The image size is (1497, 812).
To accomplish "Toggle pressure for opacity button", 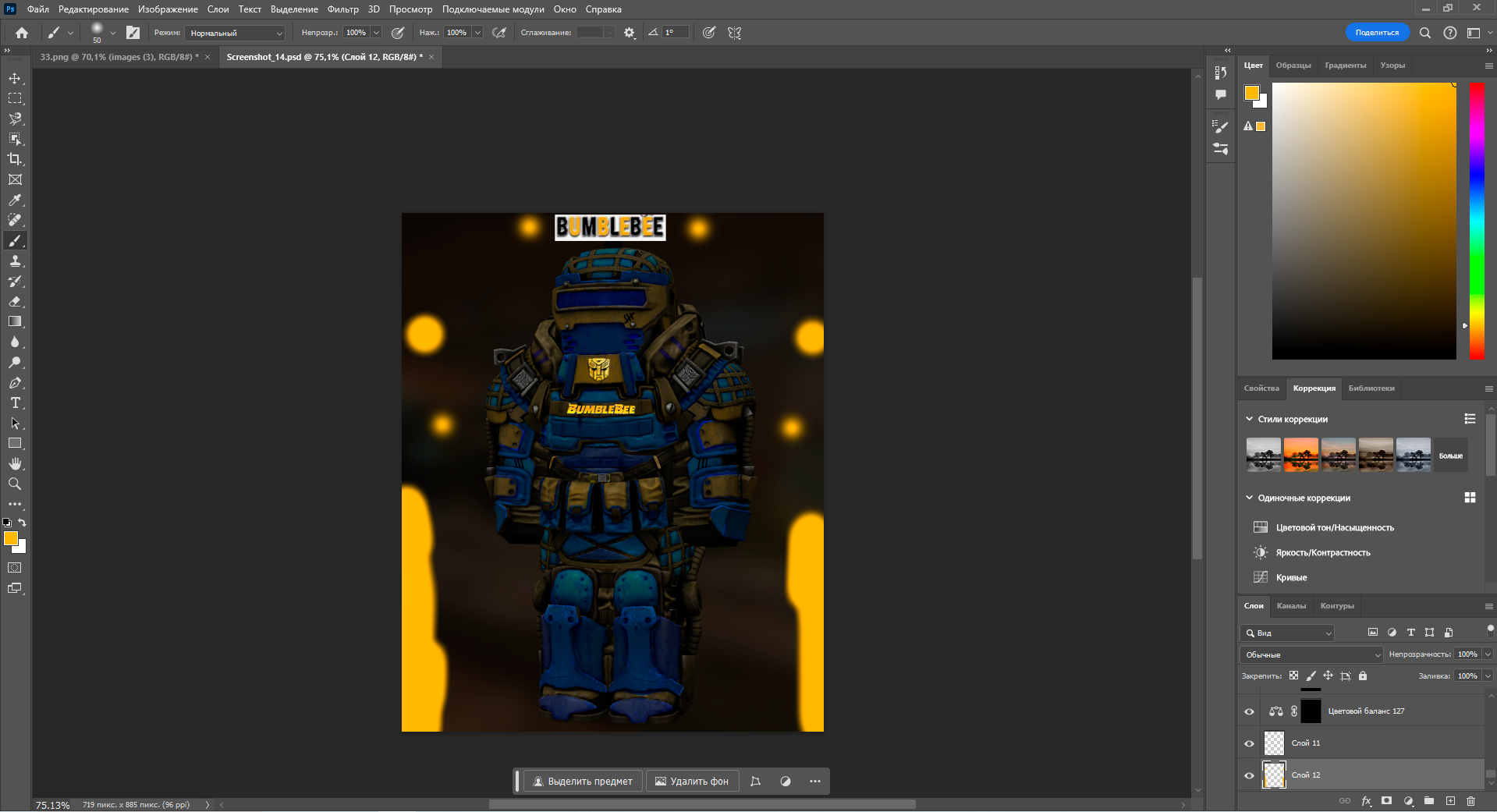I will [x=398, y=33].
